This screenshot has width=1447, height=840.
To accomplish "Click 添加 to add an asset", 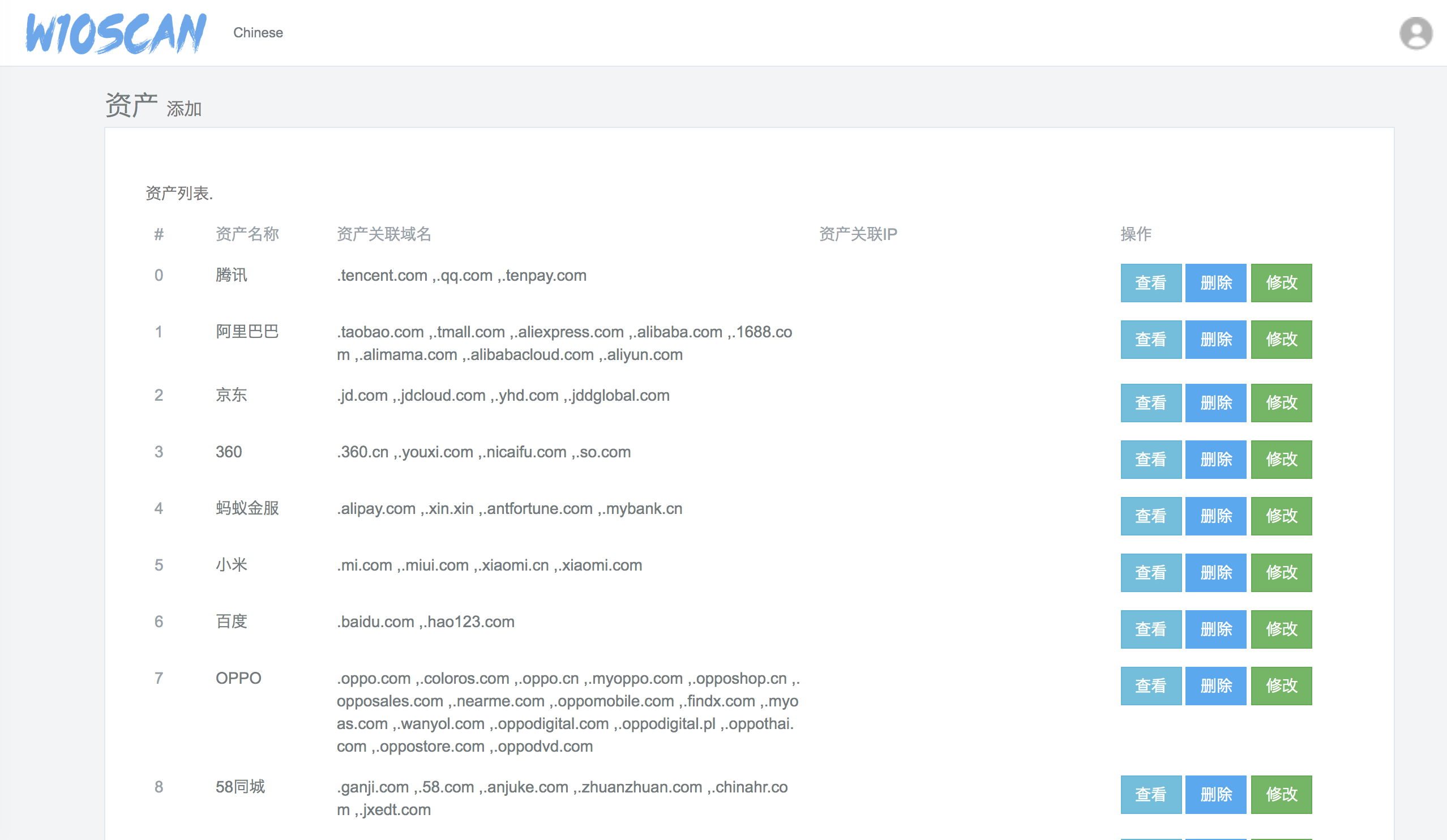I will pyautogui.click(x=184, y=109).
